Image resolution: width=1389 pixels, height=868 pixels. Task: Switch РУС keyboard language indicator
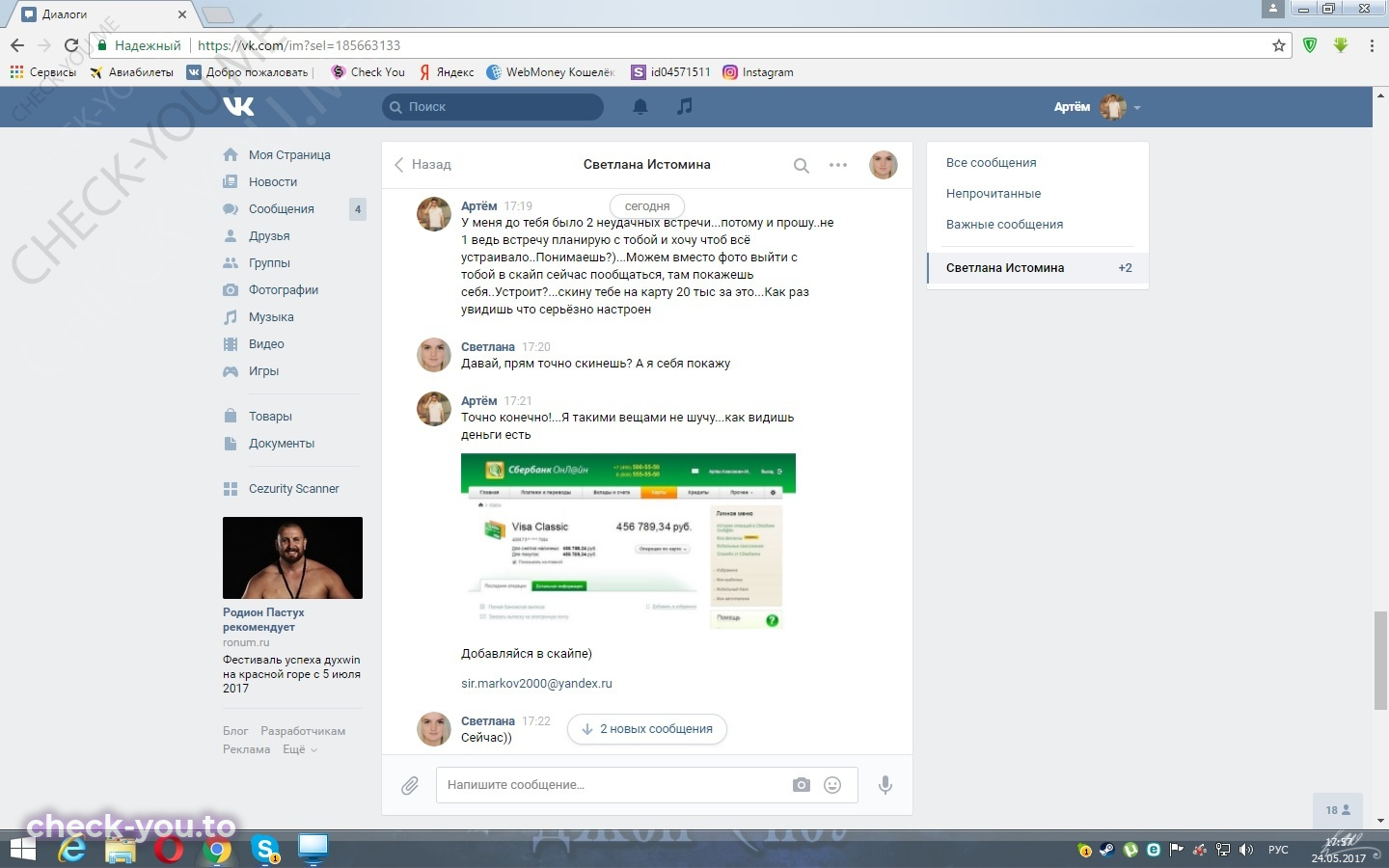(1278, 850)
